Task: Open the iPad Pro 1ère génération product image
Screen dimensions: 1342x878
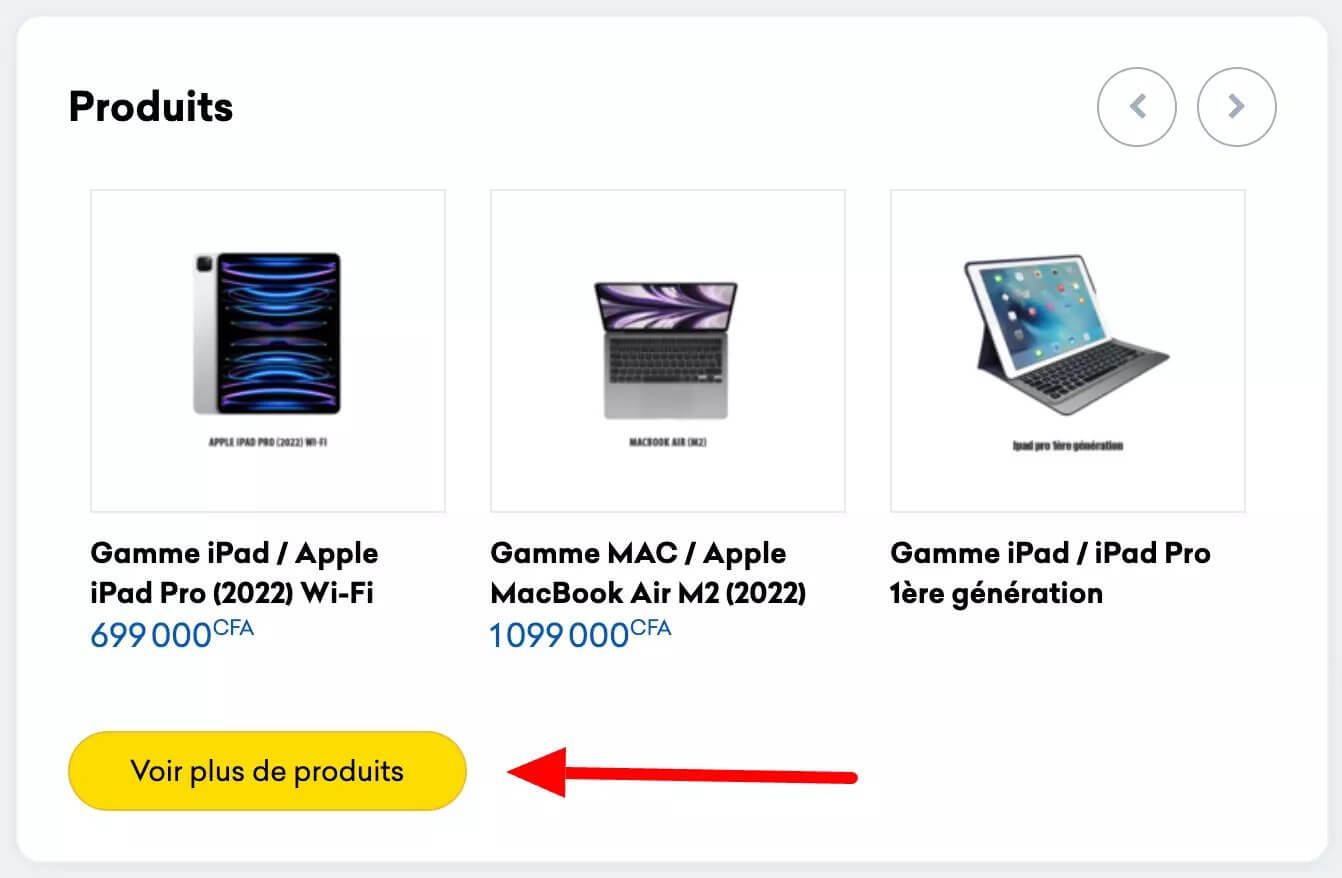Action: tap(1068, 351)
